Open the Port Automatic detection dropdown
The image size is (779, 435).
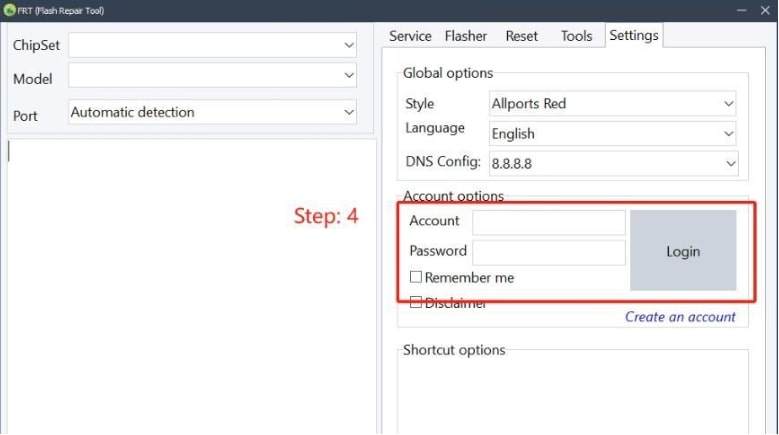tap(212, 113)
